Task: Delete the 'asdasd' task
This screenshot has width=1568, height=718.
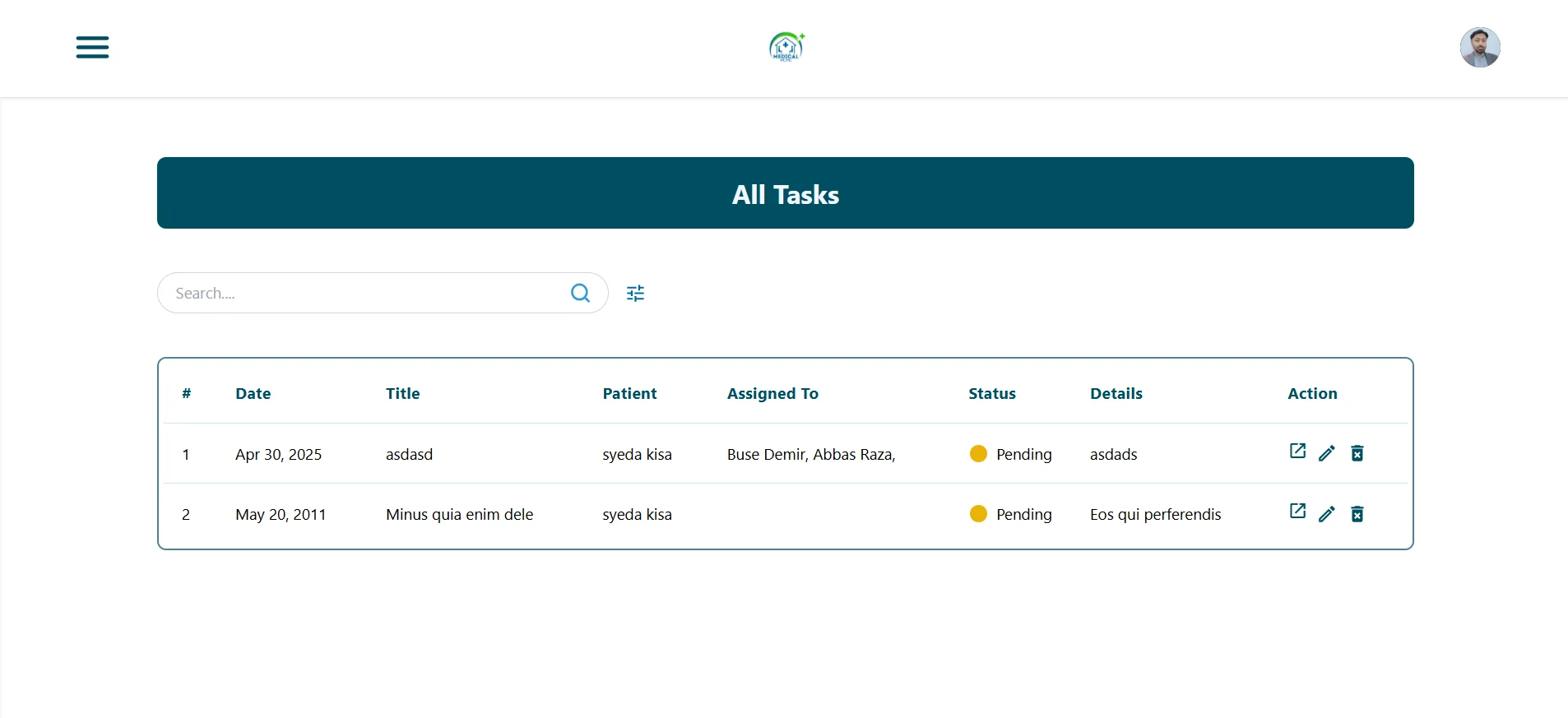Action: [1357, 453]
